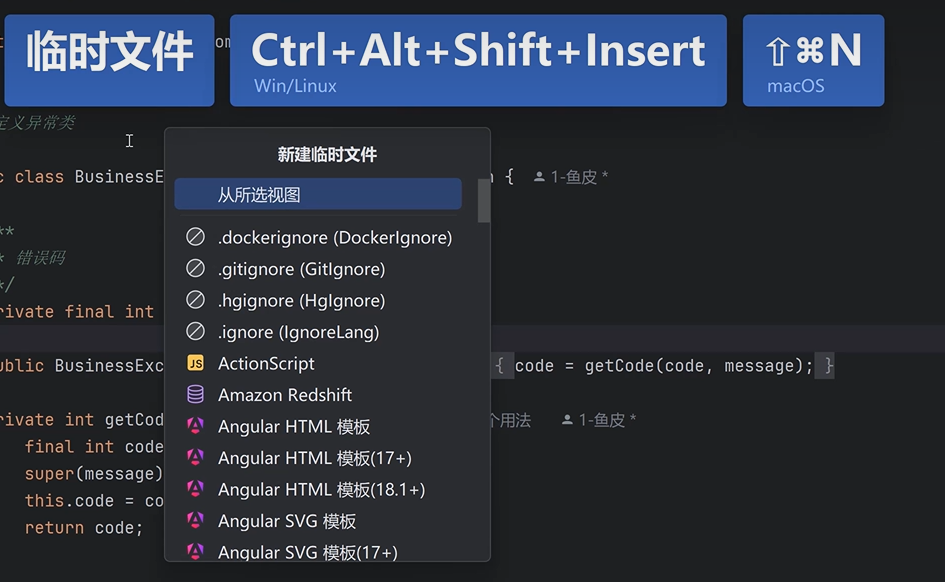945x582 pixels.
Task: Click the 1-鱼皮 author hint beside 个用法
Action: 600,420
